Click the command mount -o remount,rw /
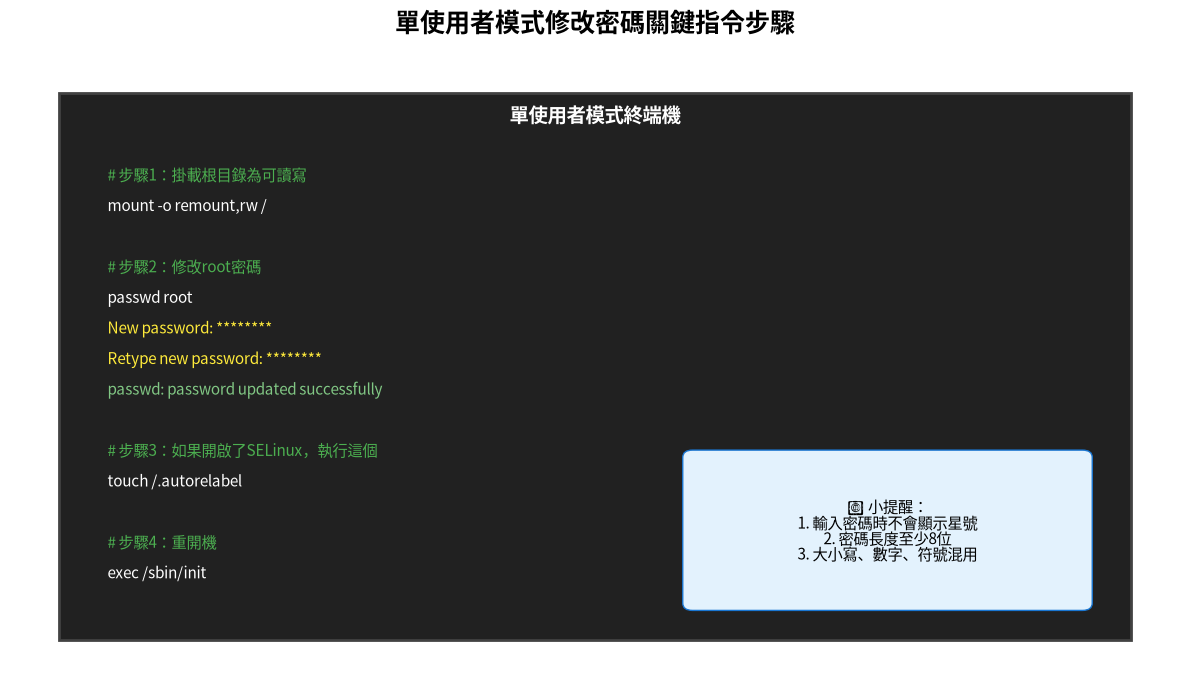This screenshot has height=686, width=1190. click(187, 206)
